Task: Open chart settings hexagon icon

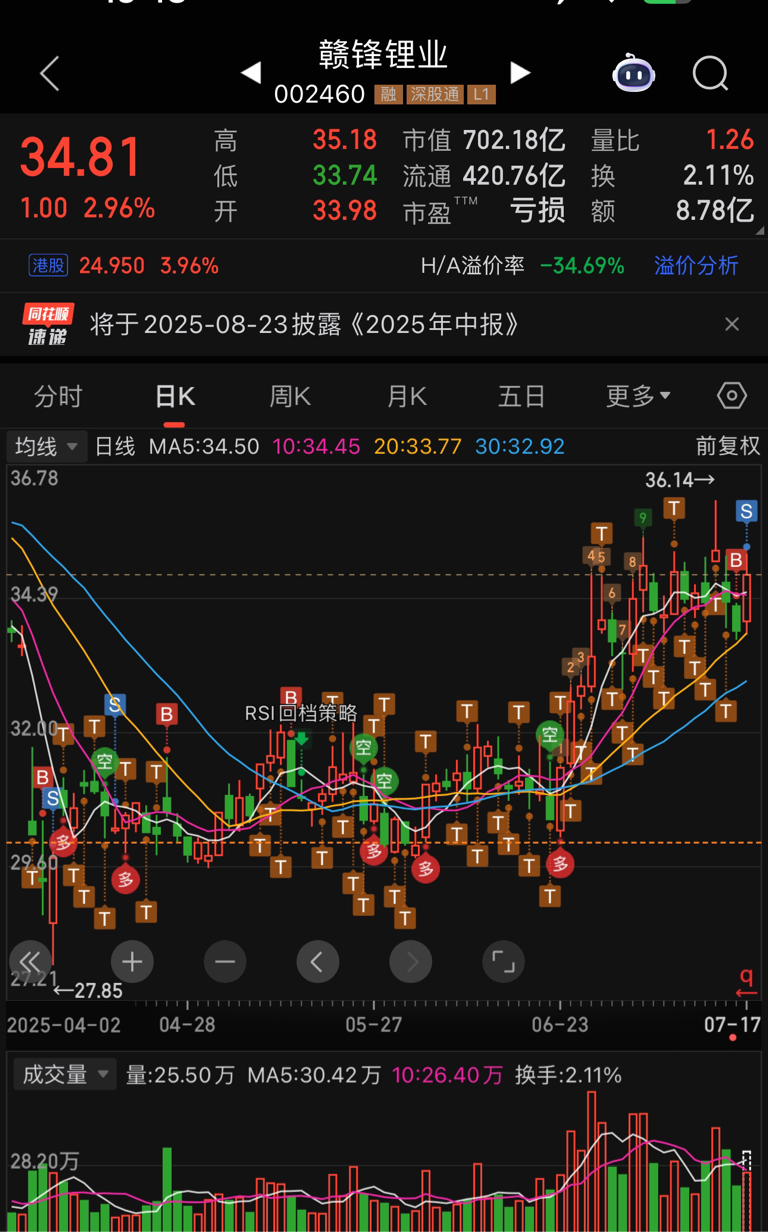Action: coord(732,396)
